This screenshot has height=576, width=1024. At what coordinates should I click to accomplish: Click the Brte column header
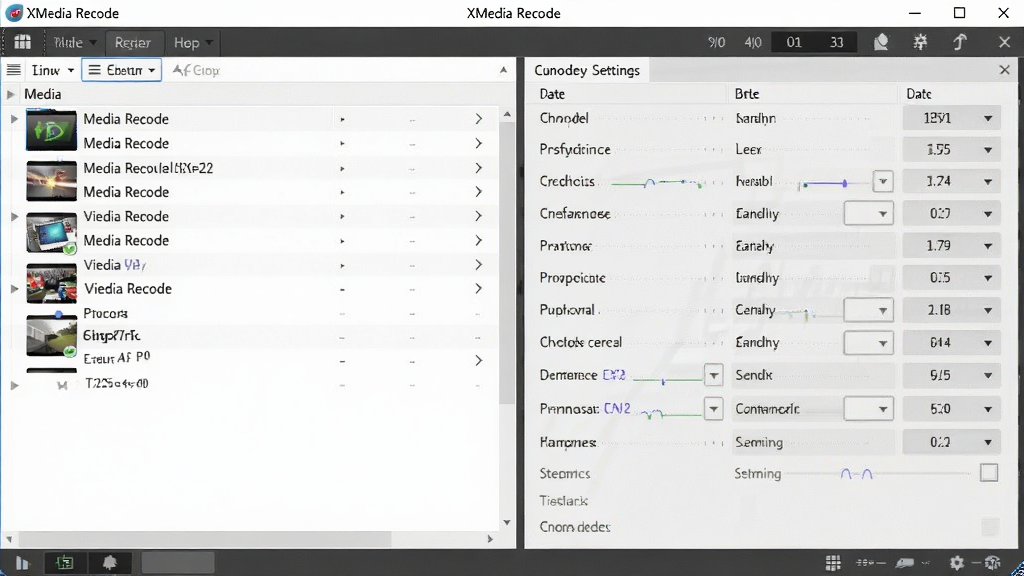[746, 94]
